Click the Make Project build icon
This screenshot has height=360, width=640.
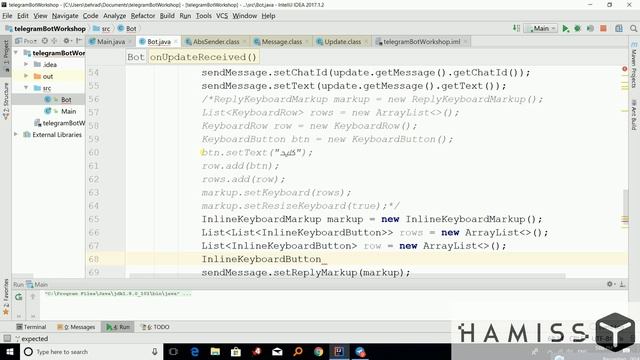(x=516, y=29)
